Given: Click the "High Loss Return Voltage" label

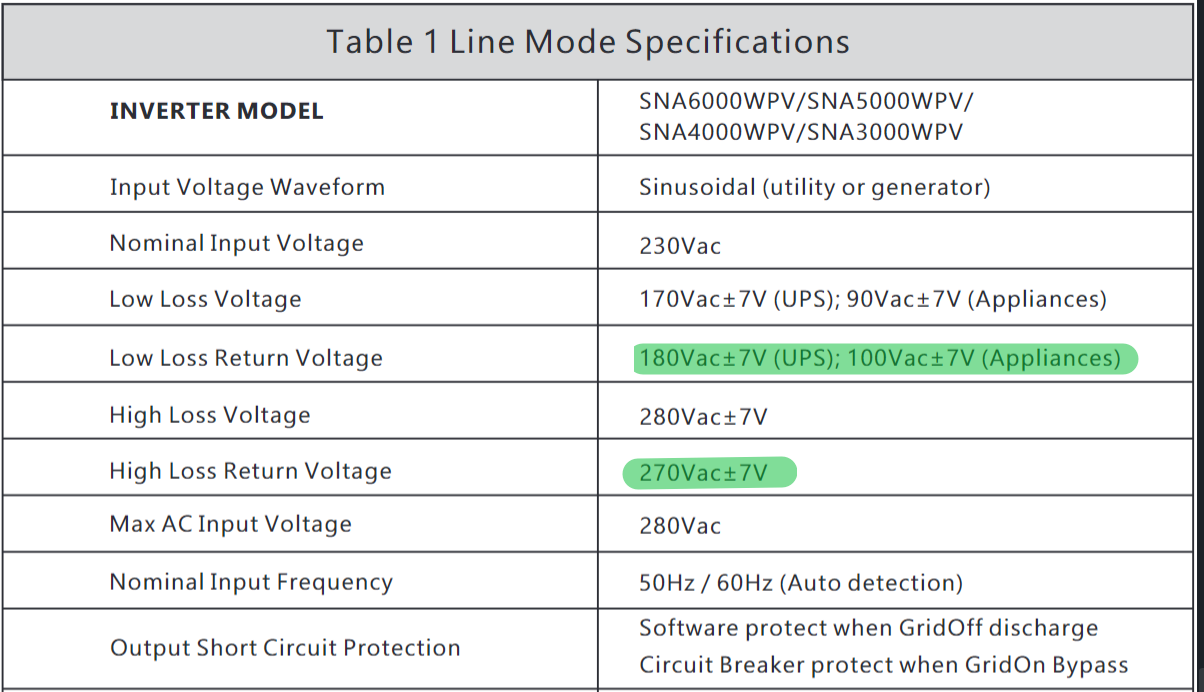Looking at the screenshot, I should tap(250, 471).
